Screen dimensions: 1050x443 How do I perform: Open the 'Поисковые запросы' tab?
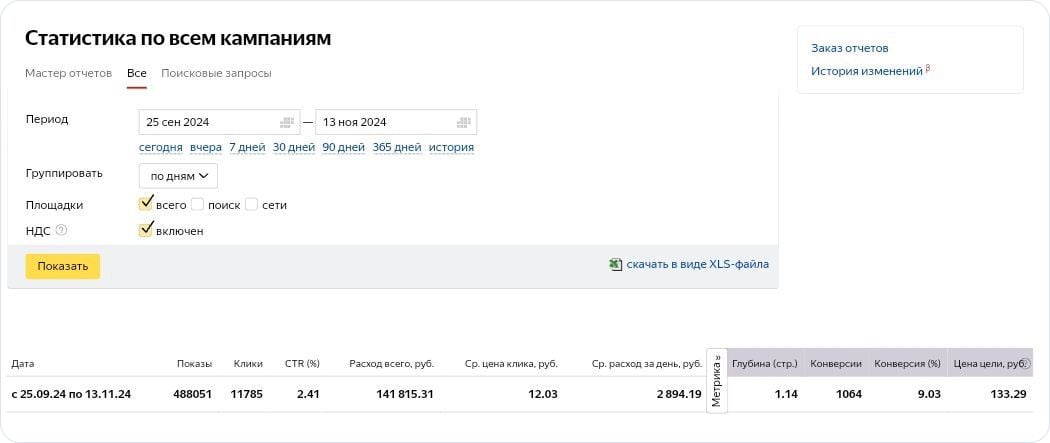[216, 73]
